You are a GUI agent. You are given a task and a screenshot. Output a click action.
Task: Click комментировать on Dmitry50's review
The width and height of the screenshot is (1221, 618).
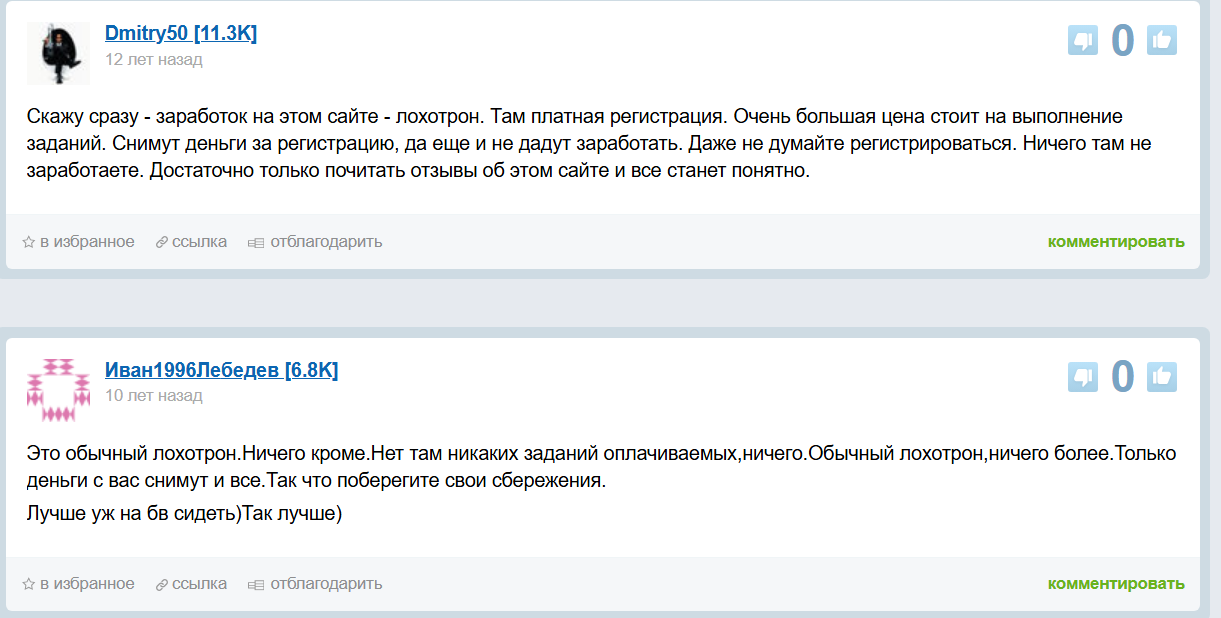click(x=1114, y=241)
